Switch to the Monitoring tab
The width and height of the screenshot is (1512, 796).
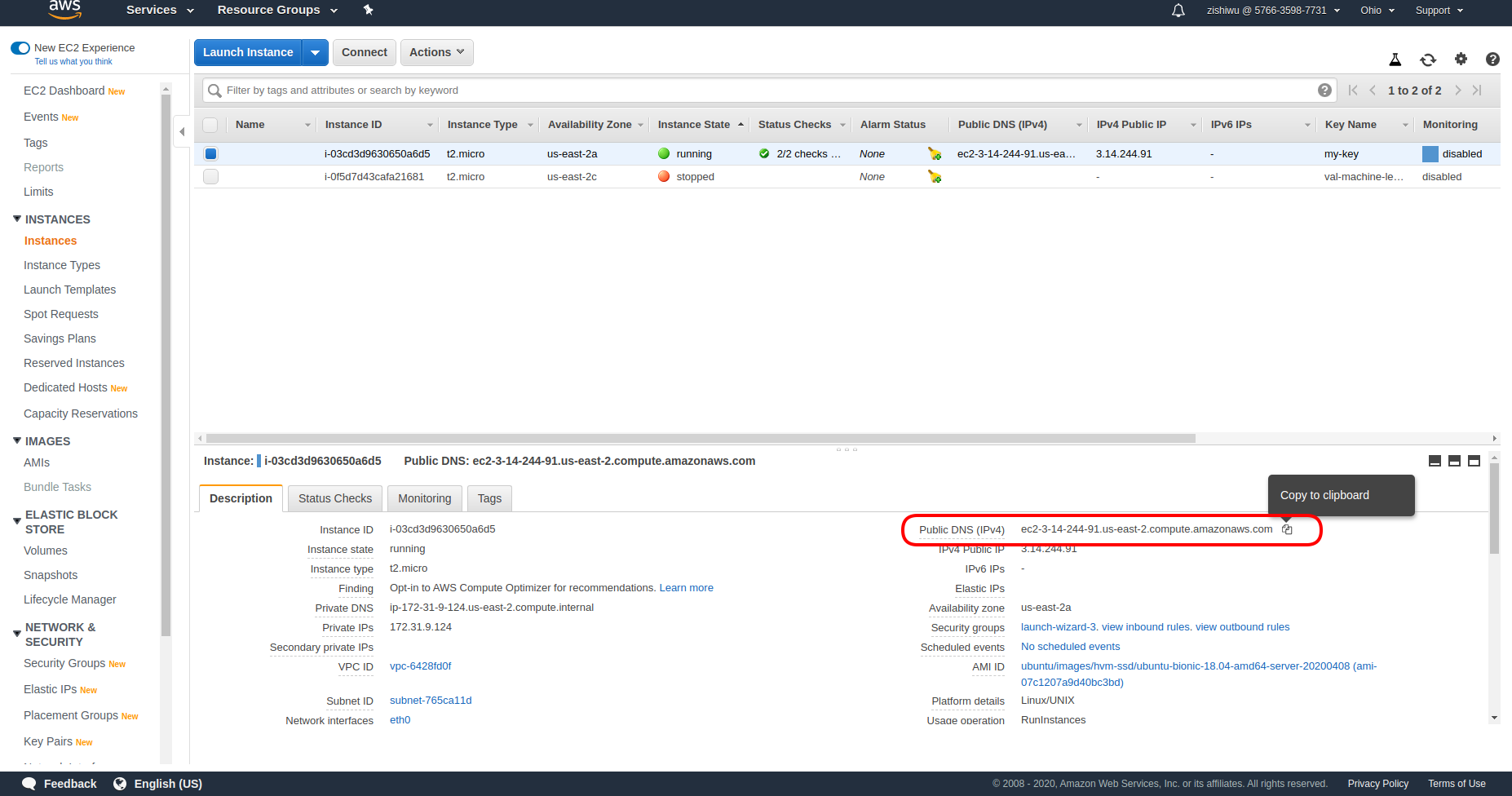click(x=424, y=498)
